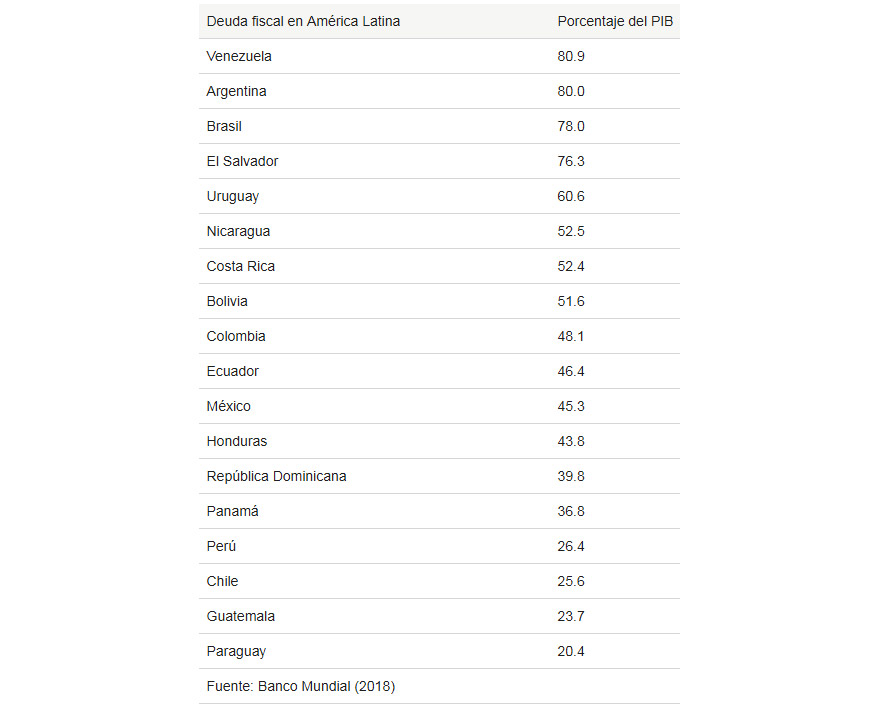Select the 60.6 value for Uruguay

click(x=571, y=196)
